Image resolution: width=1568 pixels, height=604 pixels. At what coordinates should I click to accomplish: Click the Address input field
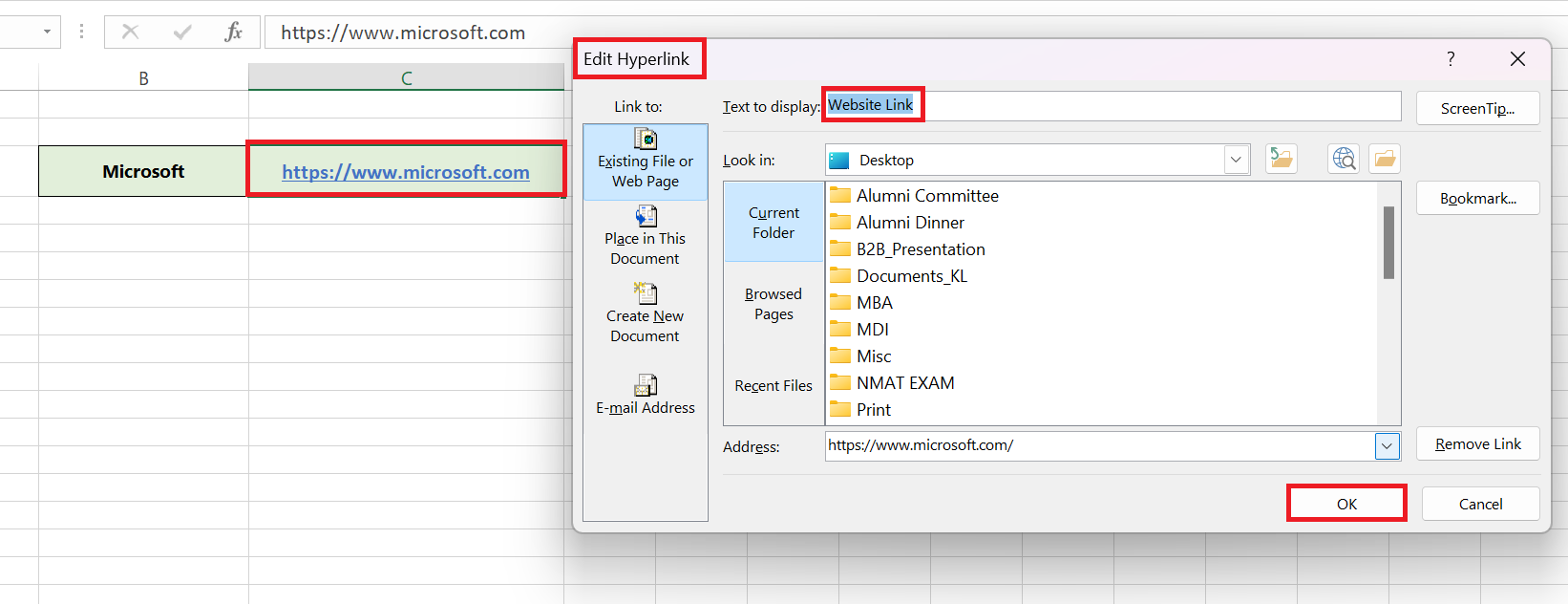(1099, 445)
